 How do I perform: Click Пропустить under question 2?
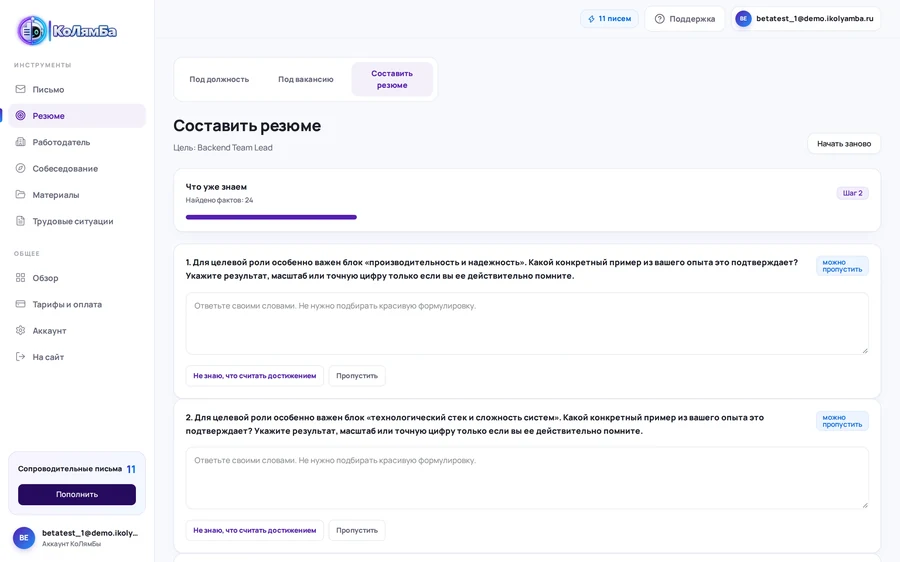pos(357,530)
